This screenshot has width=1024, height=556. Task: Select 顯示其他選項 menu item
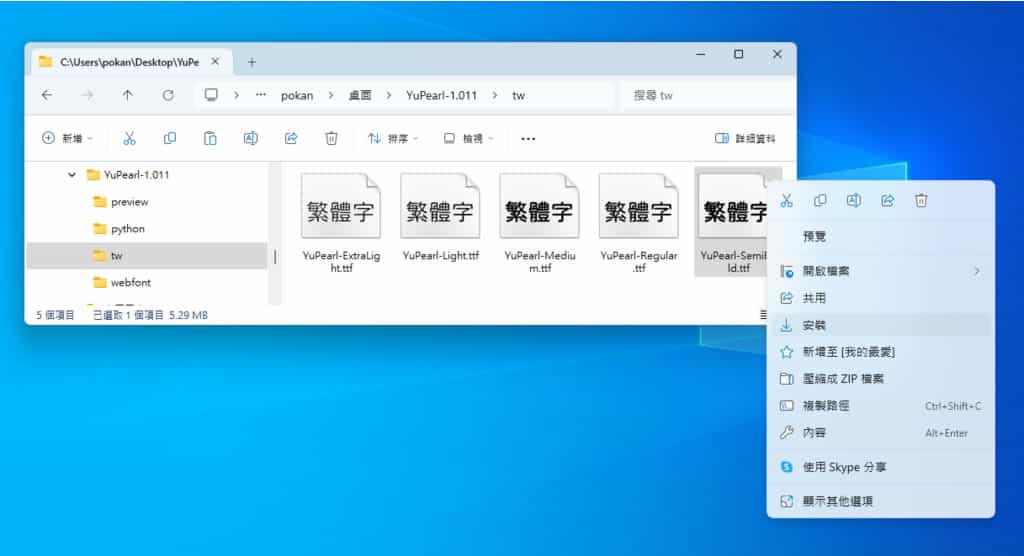click(880, 501)
